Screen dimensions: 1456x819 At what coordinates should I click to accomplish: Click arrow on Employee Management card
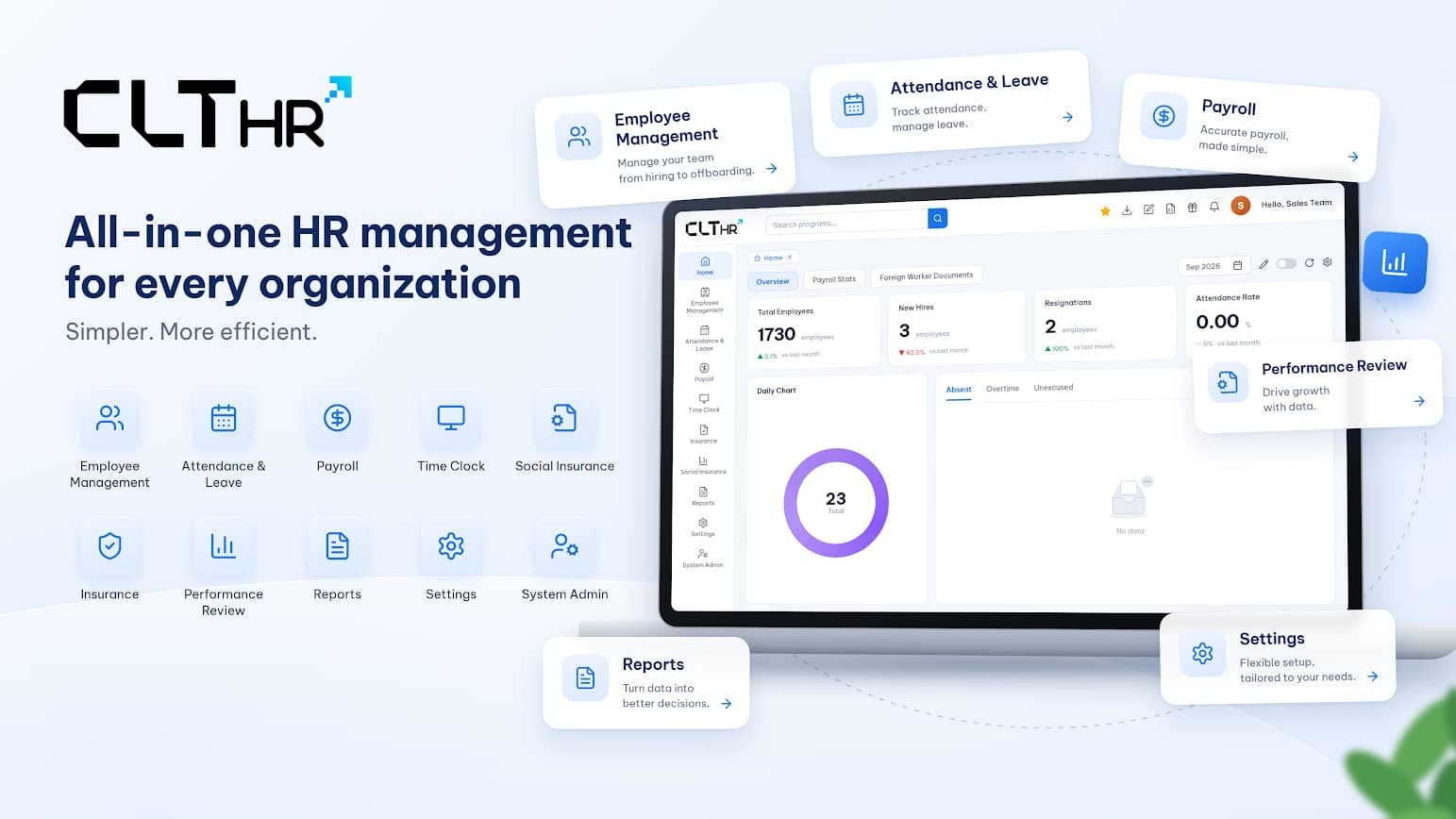772,168
